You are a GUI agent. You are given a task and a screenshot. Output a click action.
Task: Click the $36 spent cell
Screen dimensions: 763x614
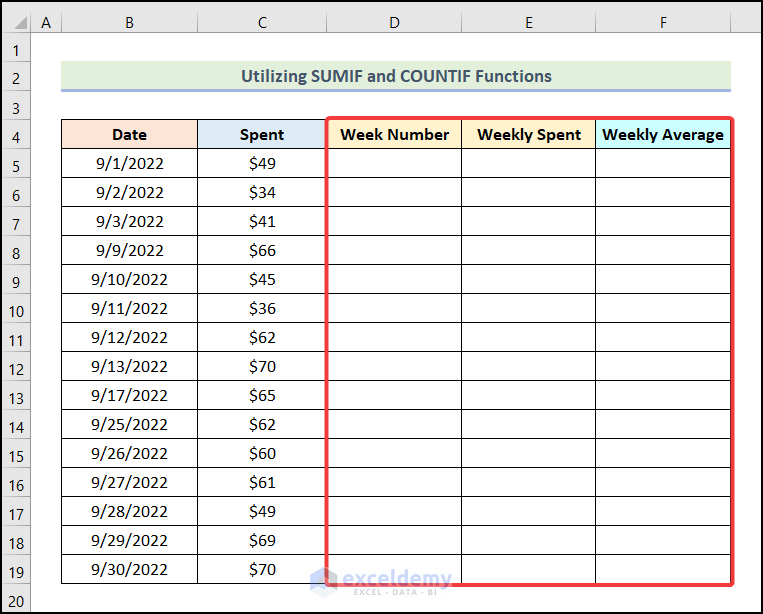(262, 308)
